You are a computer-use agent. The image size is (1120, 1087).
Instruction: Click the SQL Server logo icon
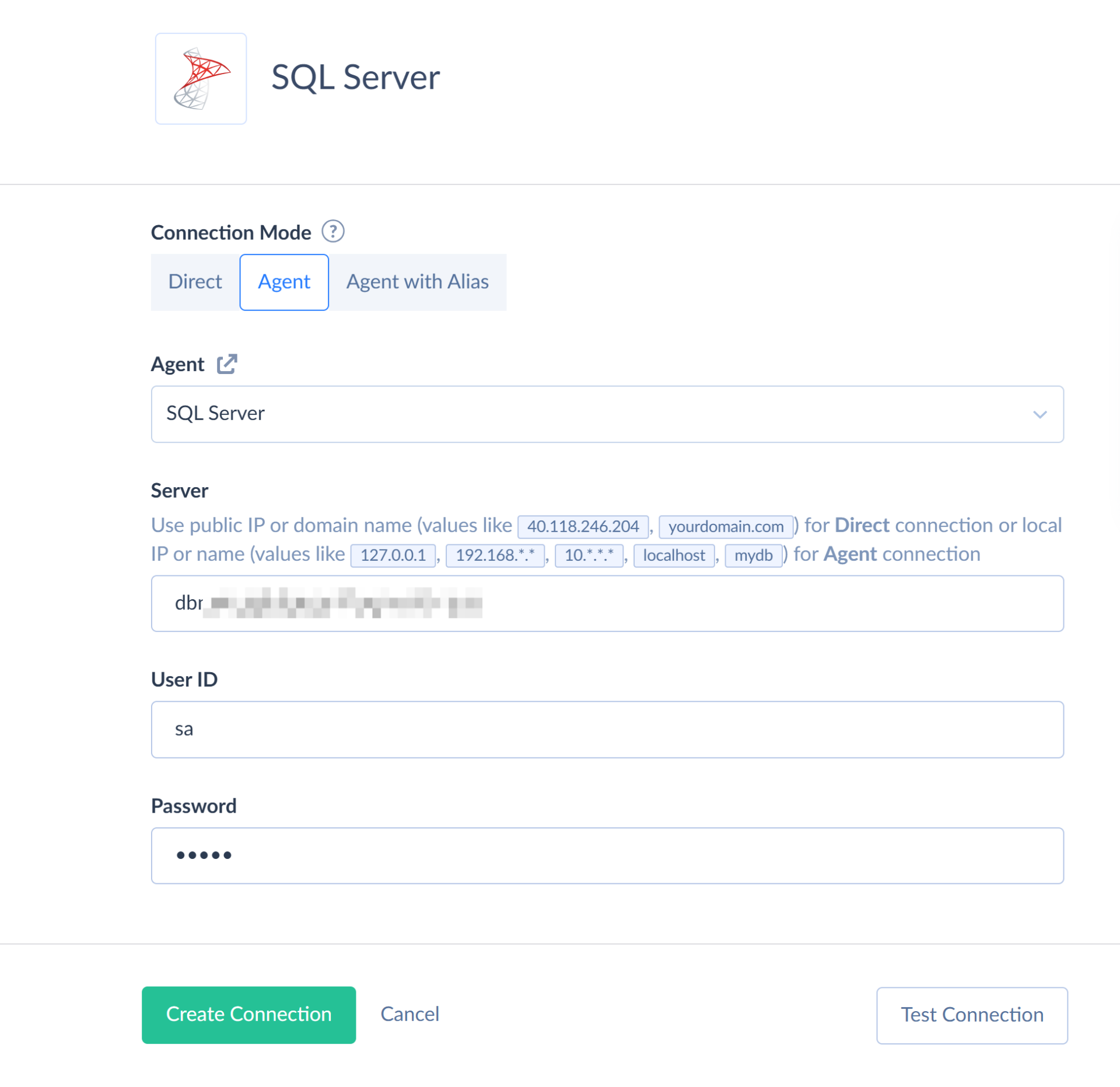pyautogui.click(x=201, y=78)
